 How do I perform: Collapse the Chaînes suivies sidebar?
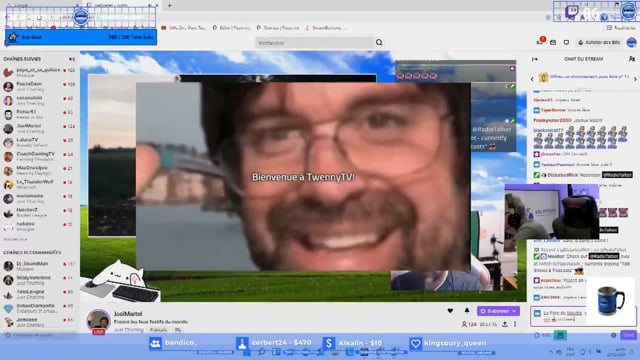coord(72,59)
